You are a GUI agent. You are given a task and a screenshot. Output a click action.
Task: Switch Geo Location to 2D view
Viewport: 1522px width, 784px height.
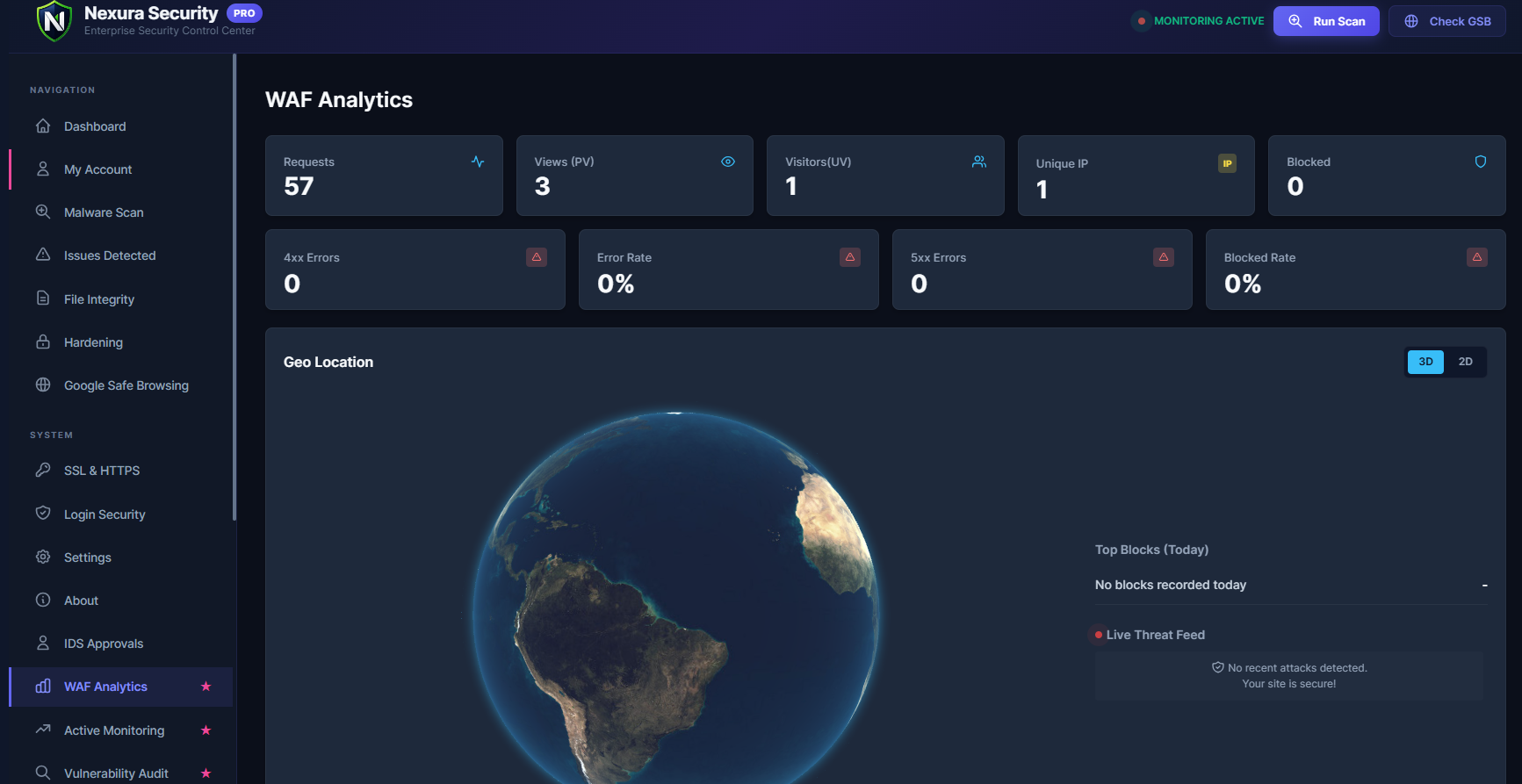[1466, 362]
